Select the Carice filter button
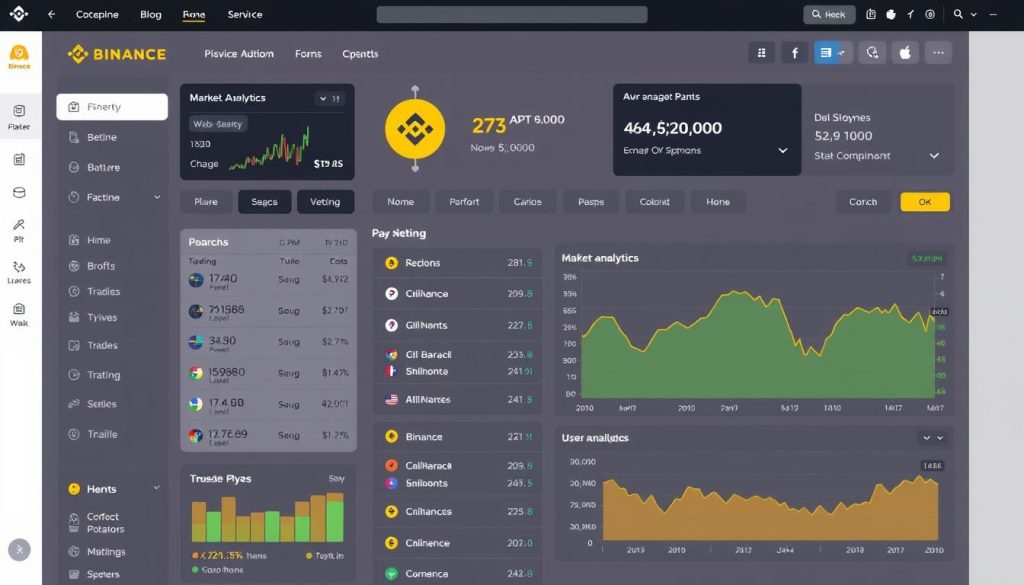Viewport: 1024px width, 585px height. tap(527, 202)
